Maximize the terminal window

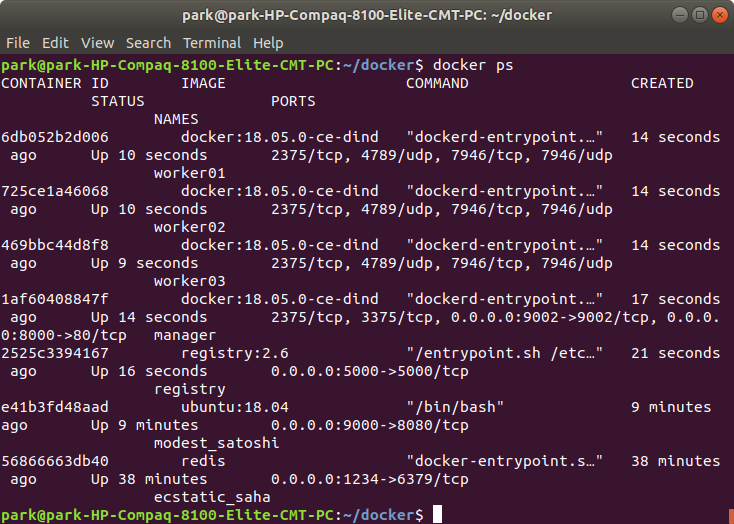[x=699, y=15]
